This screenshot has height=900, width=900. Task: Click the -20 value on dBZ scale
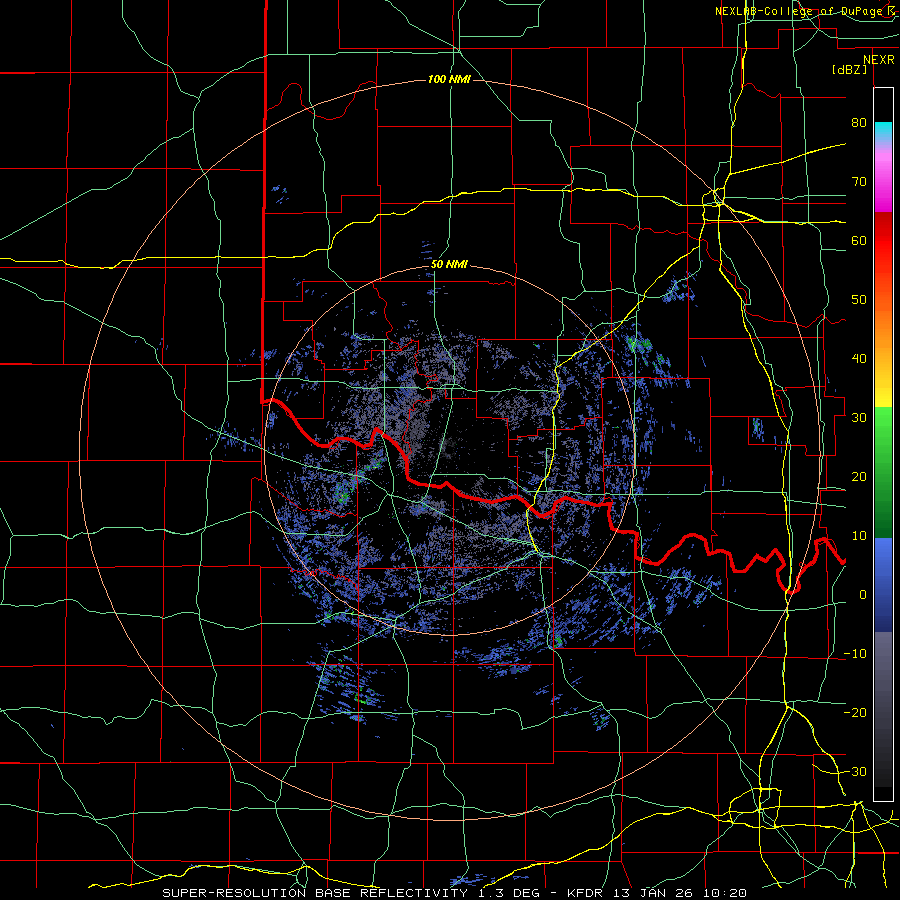(x=855, y=712)
